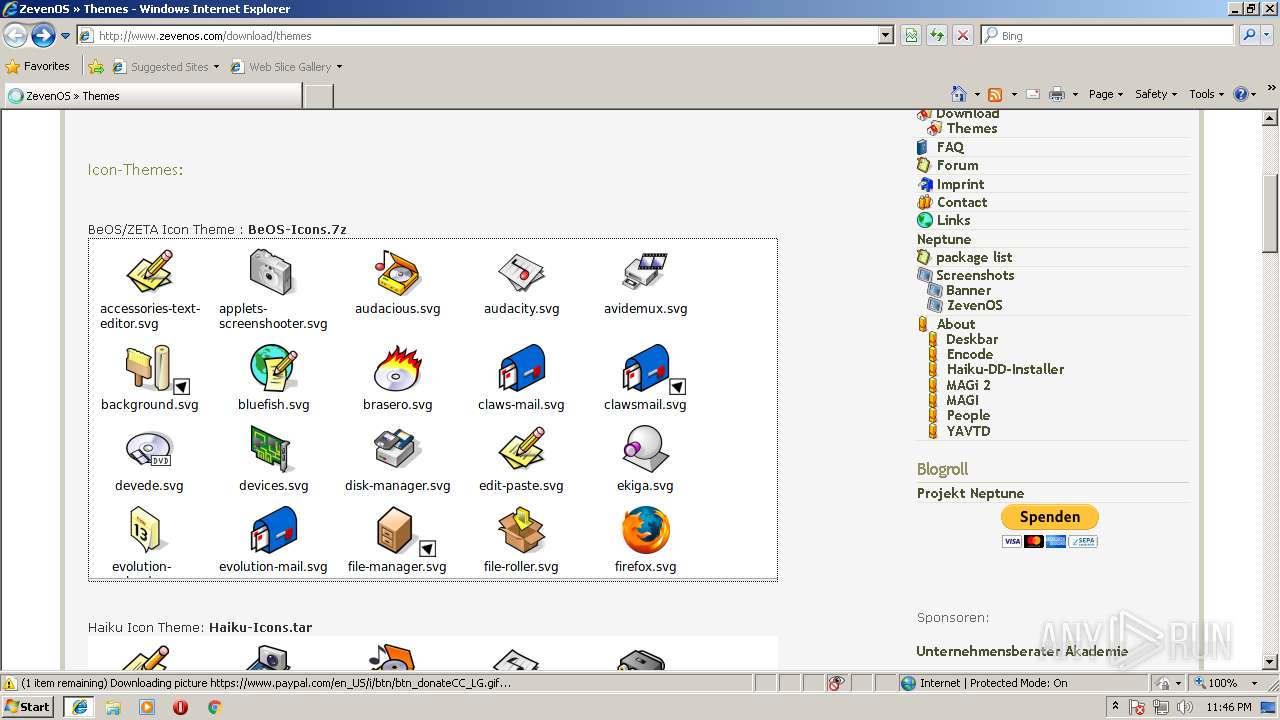The image size is (1280, 720).
Task: Click the RSS feeds toolbar icon
Action: coord(995,94)
